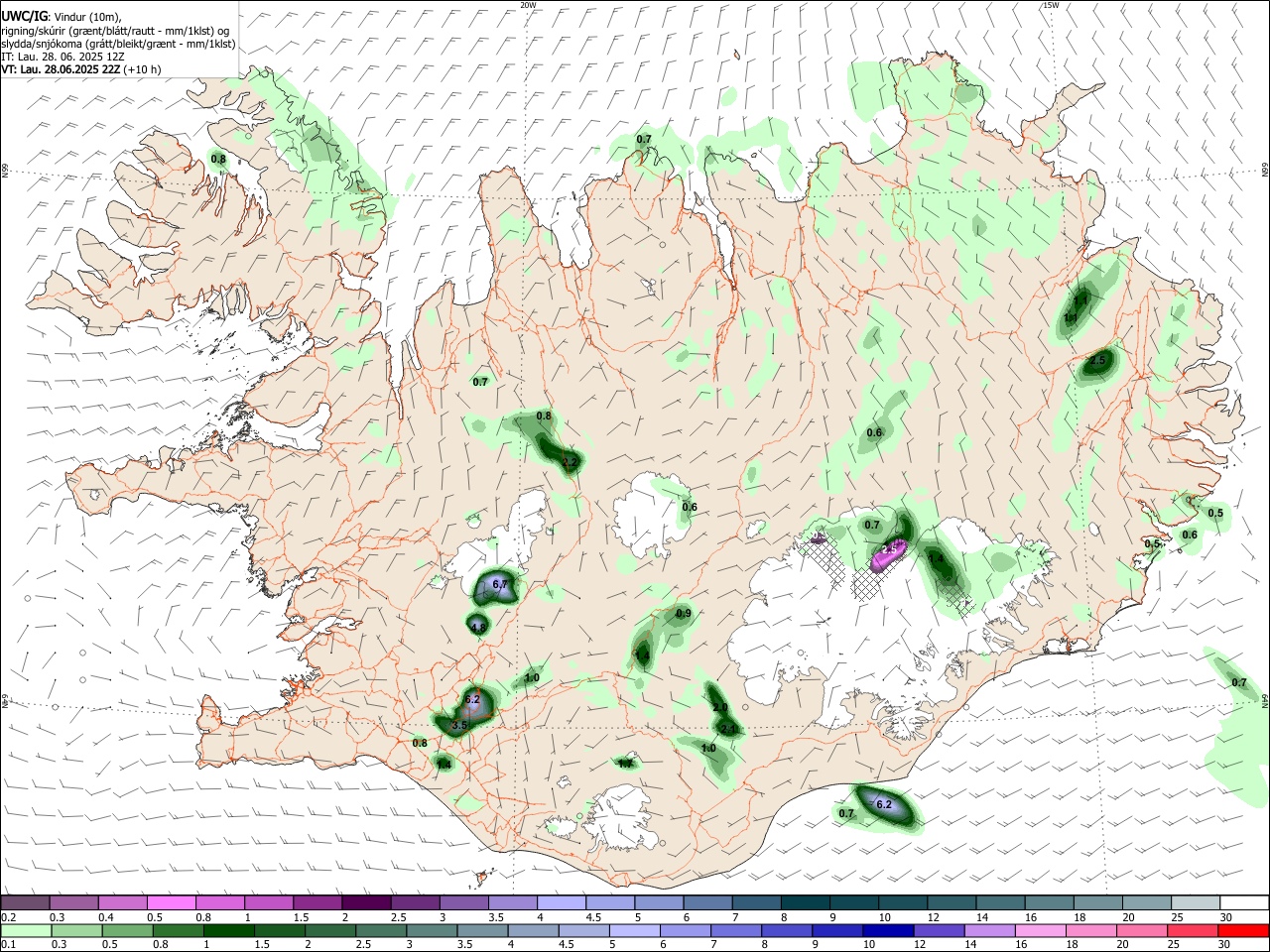Click the 6.2 value over the southwest land cell
The height and width of the screenshot is (952, 1270).
[x=472, y=699]
